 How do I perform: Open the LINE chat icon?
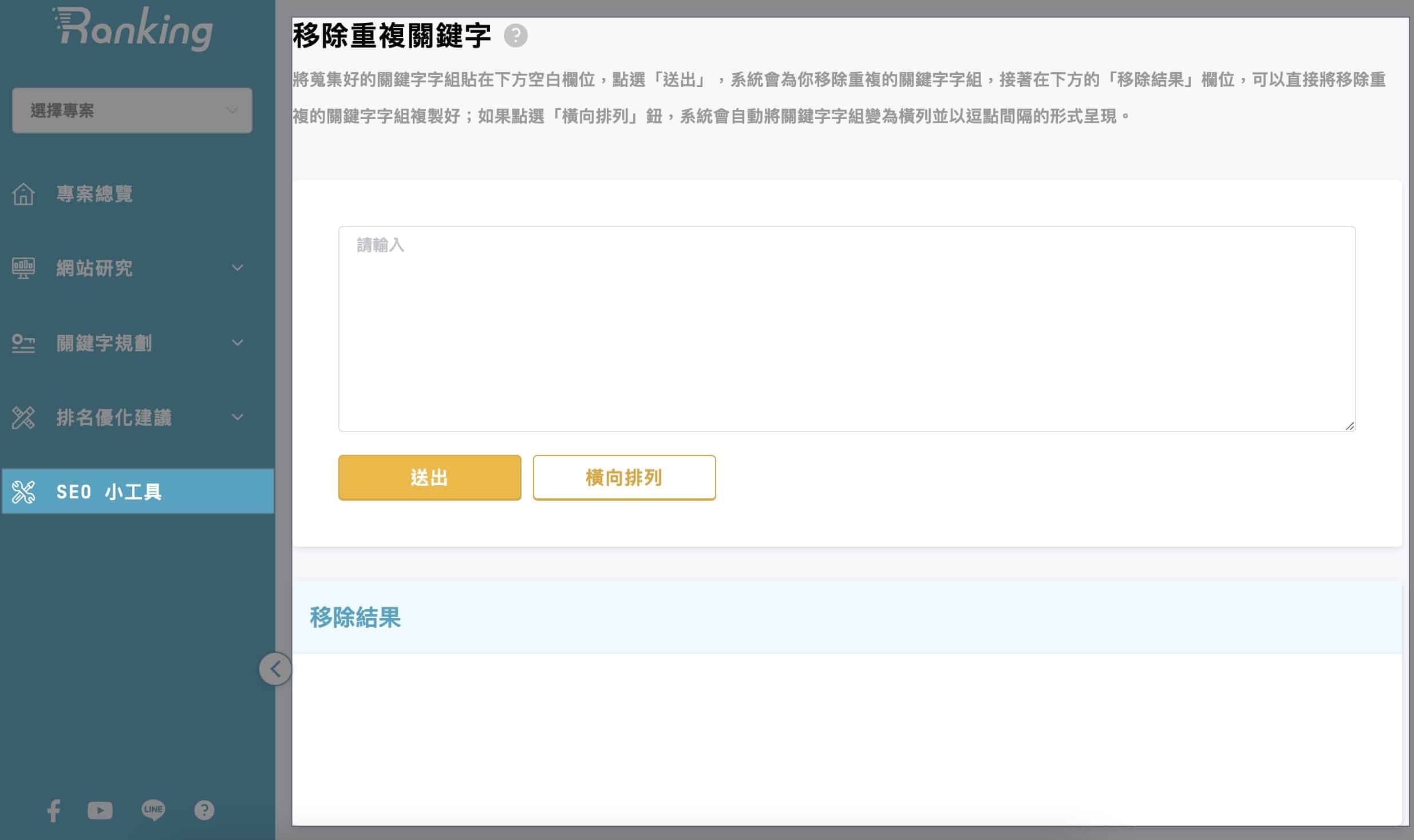pyautogui.click(x=153, y=810)
